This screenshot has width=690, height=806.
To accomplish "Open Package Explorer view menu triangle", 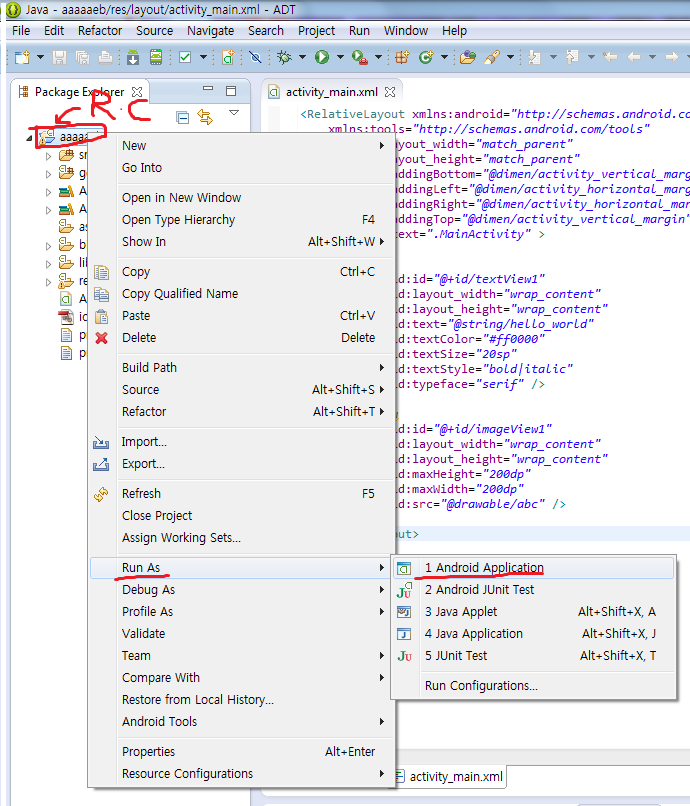I will 234,114.
